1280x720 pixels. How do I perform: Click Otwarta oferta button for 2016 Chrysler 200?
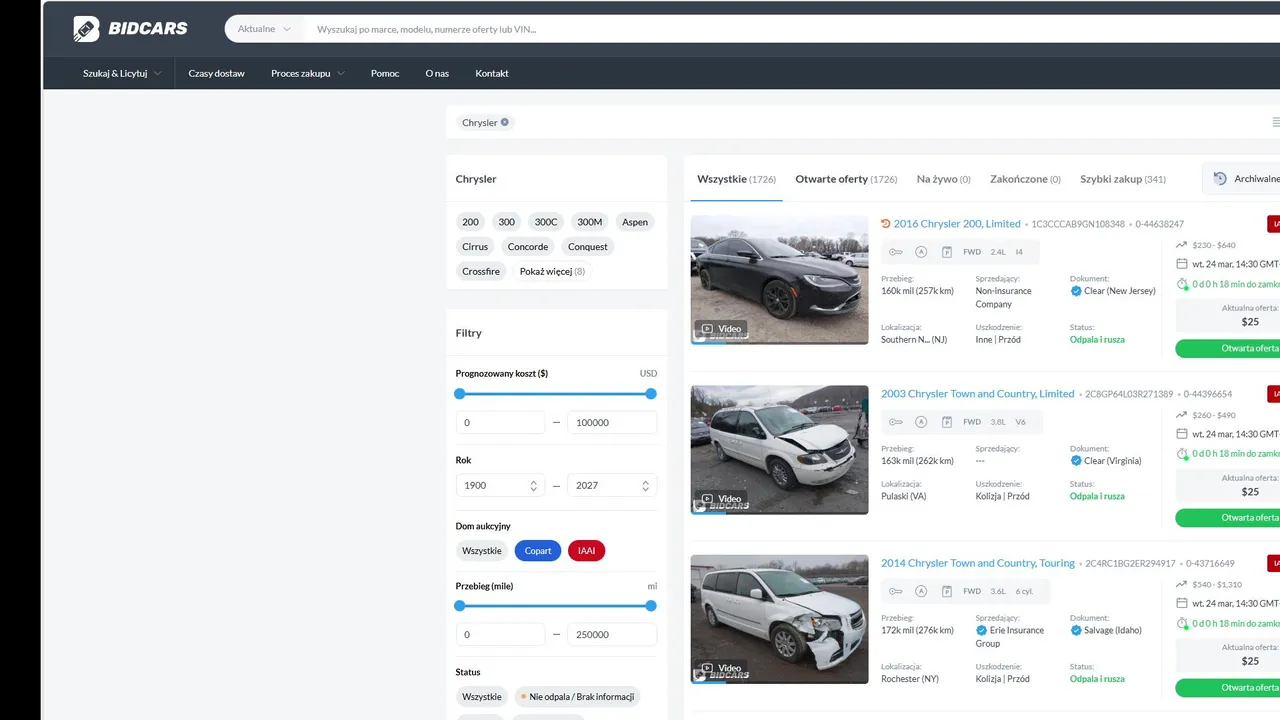pos(1228,348)
